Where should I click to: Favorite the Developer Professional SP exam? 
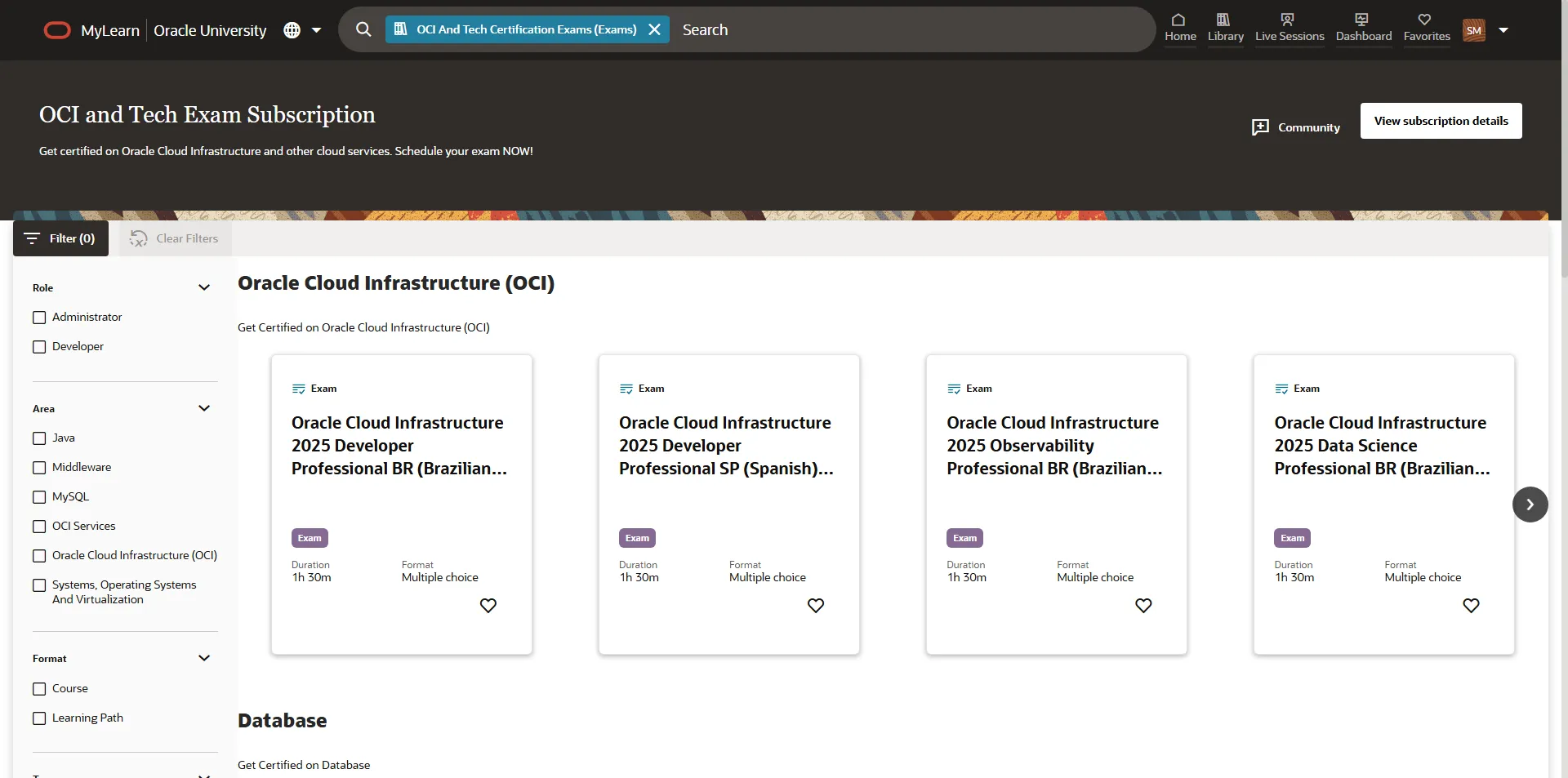816,606
